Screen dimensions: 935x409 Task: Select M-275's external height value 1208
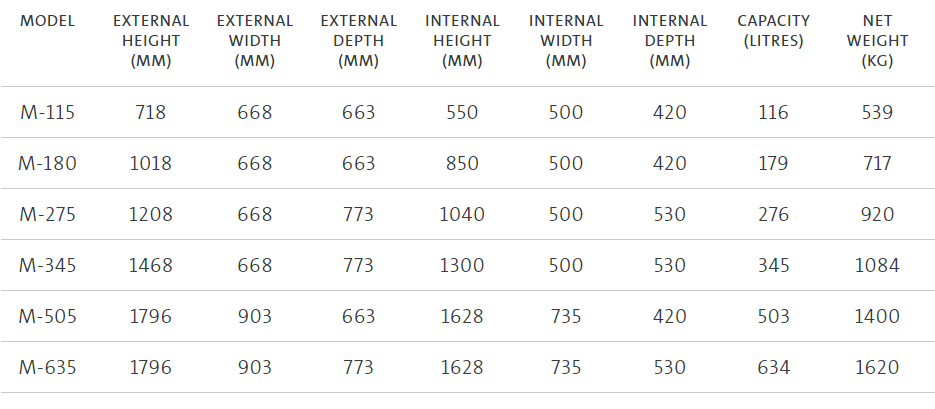pyautogui.click(x=150, y=214)
